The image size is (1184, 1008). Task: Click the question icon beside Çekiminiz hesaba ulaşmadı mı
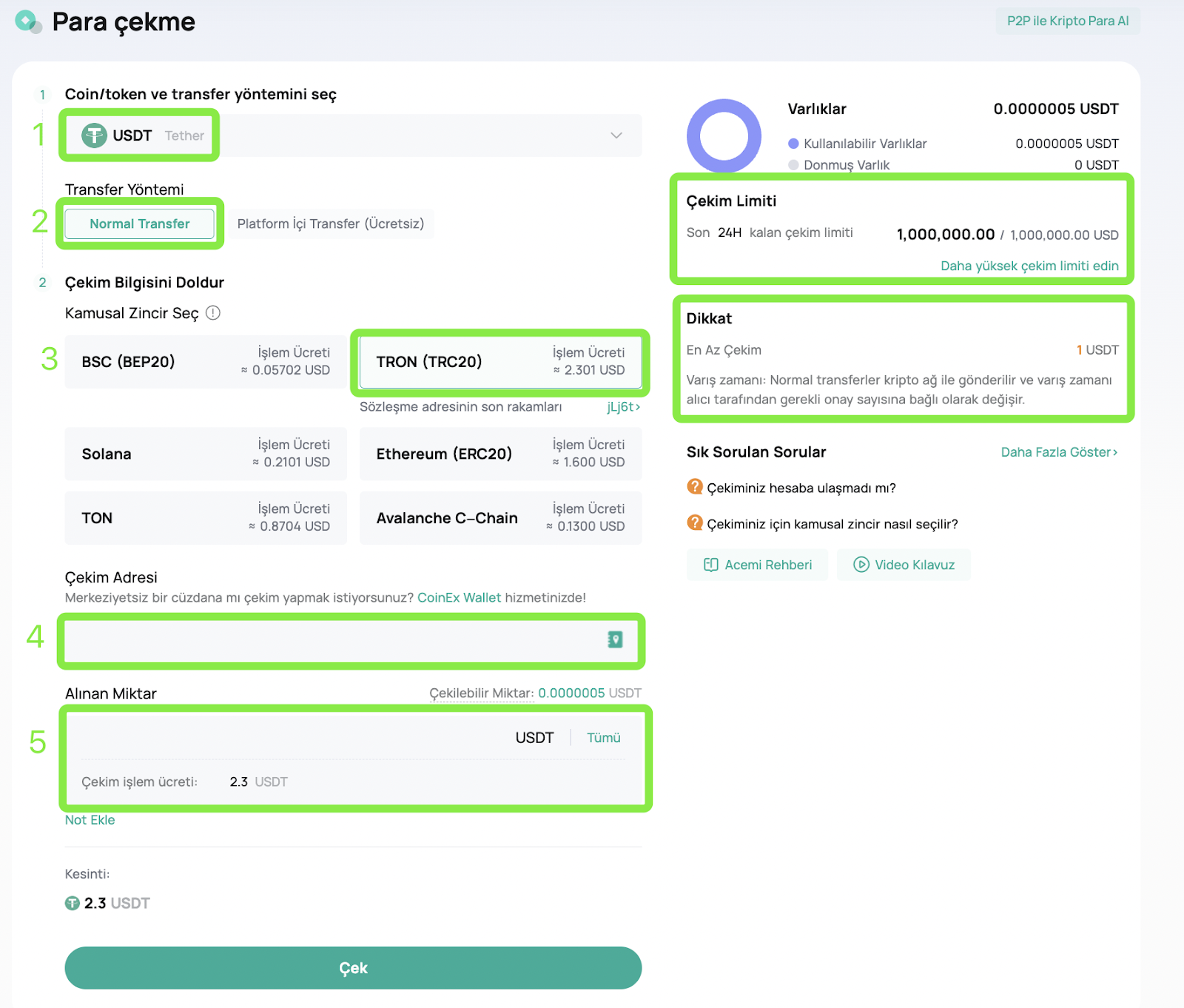(x=694, y=487)
